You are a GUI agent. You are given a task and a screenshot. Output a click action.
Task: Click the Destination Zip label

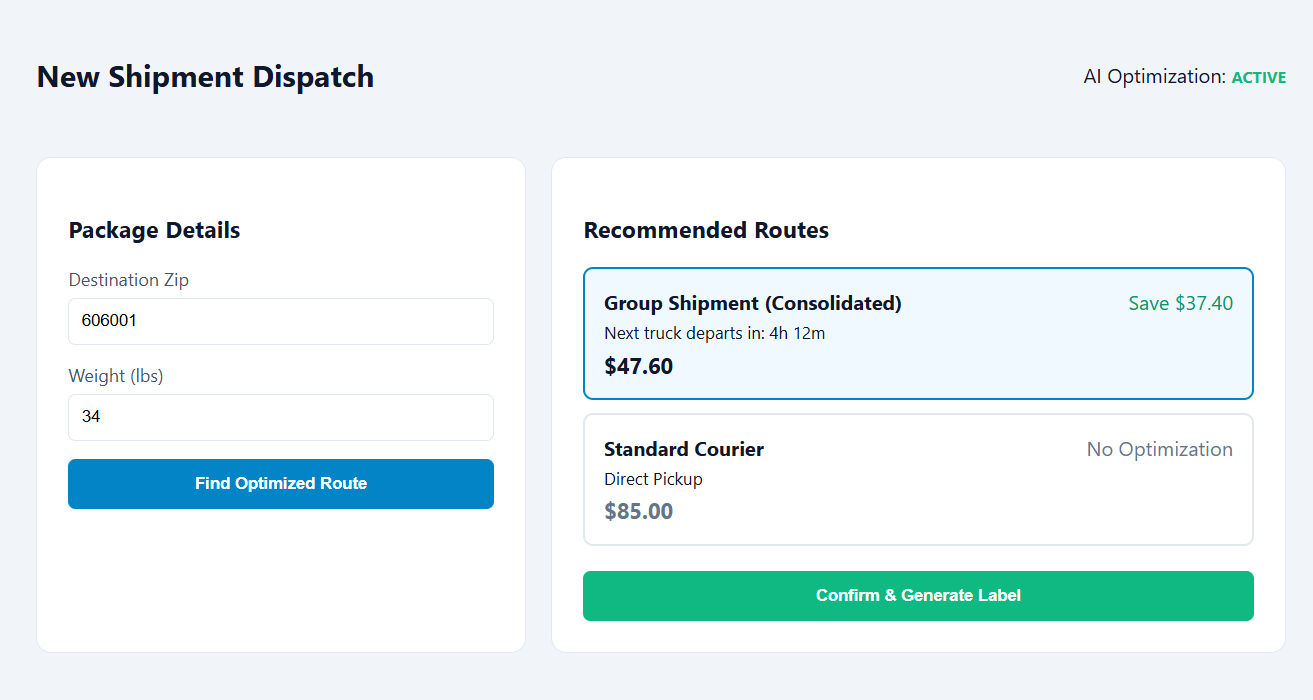pyautogui.click(x=128, y=280)
